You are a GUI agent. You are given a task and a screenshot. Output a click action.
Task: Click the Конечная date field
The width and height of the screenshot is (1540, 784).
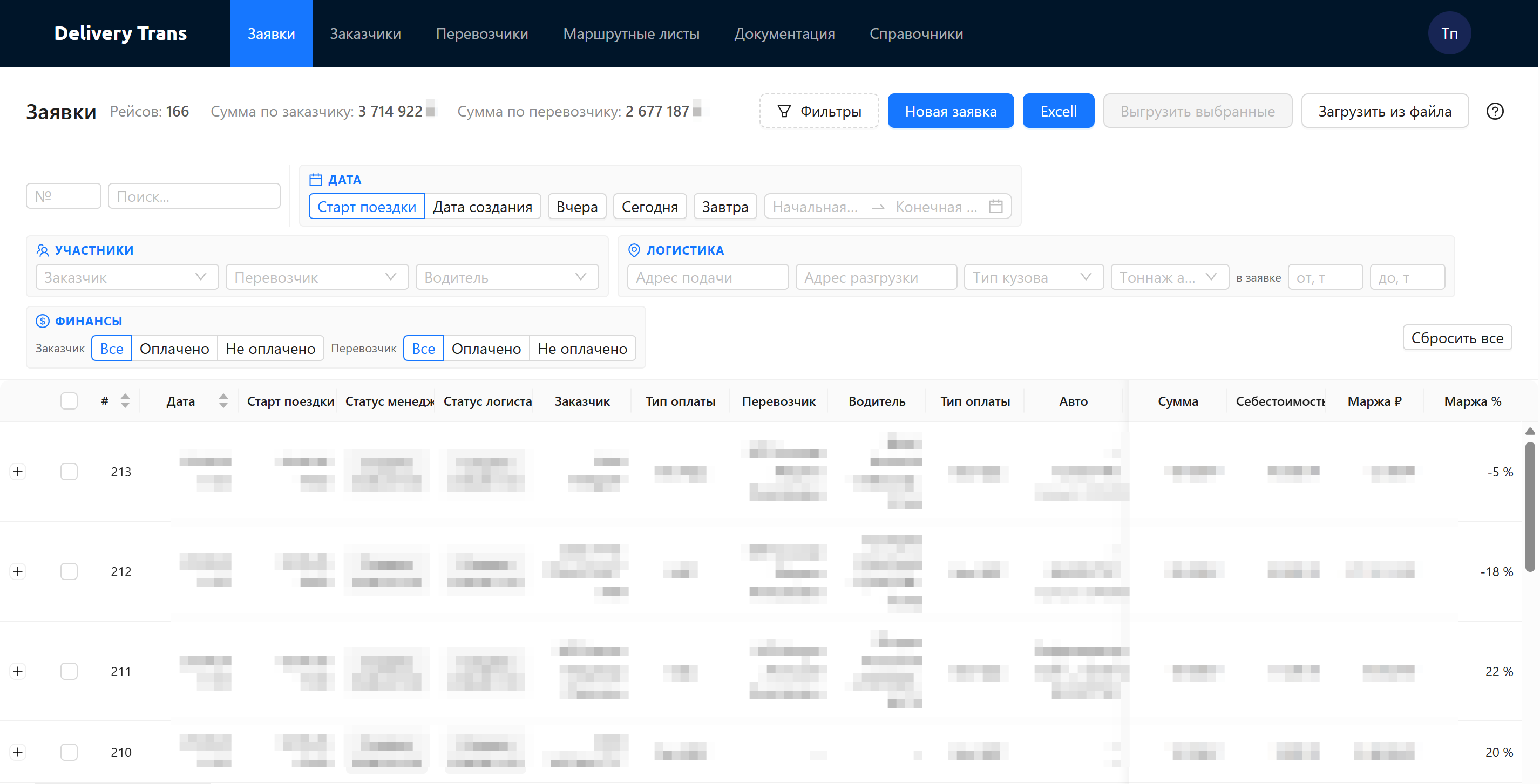[937, 207]
